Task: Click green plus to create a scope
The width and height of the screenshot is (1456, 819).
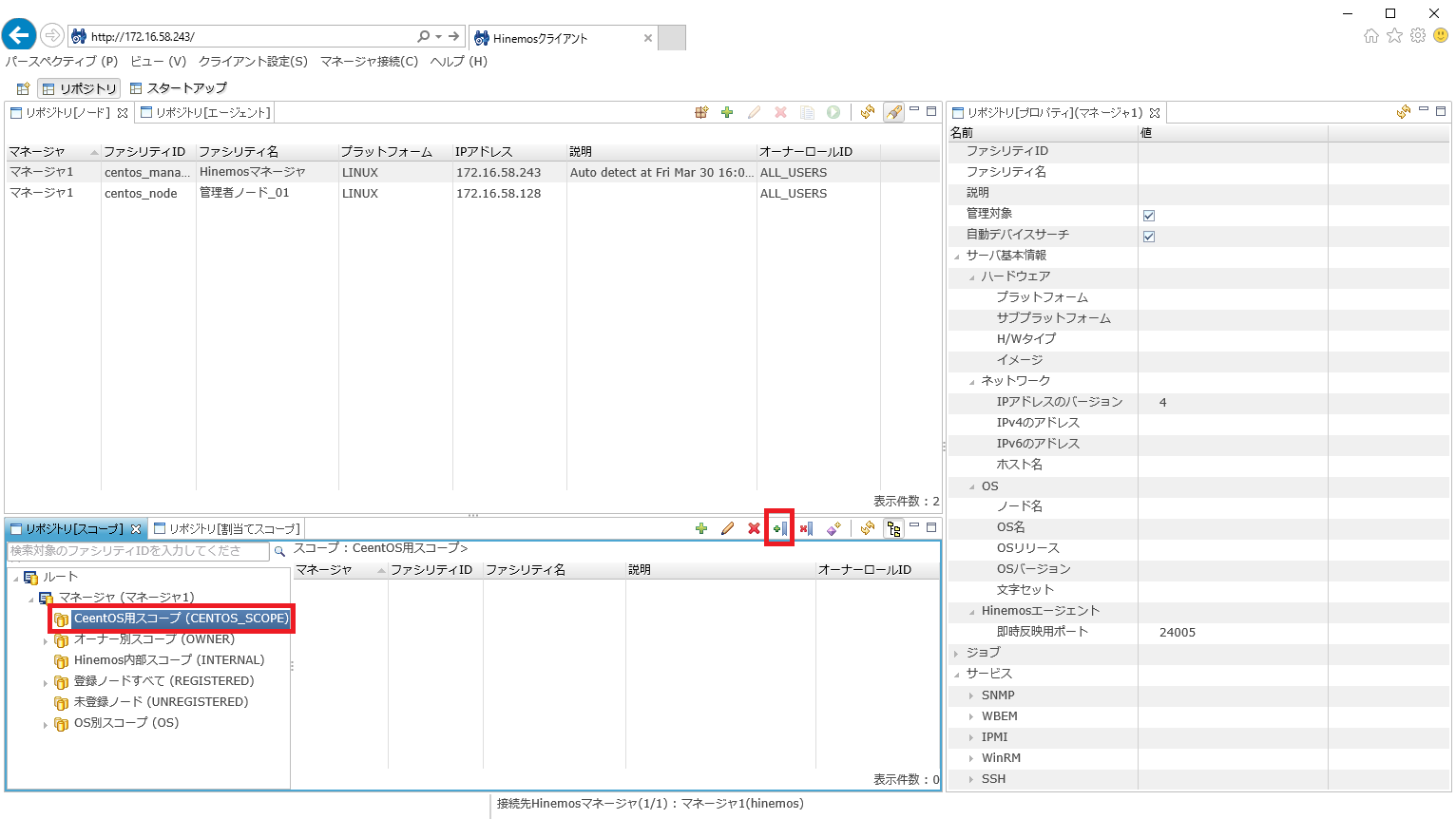Action: click(701, 528)
